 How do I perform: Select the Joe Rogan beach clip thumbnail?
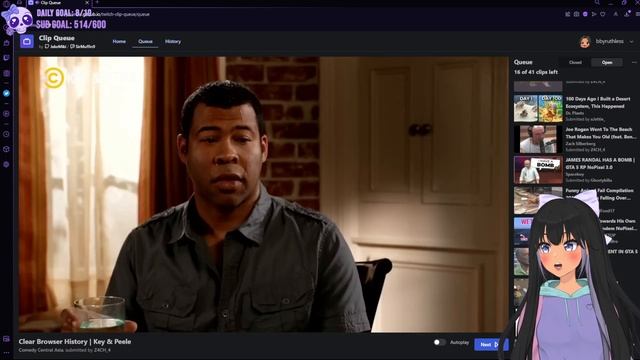pyautogui.click(x=538, y=139)
